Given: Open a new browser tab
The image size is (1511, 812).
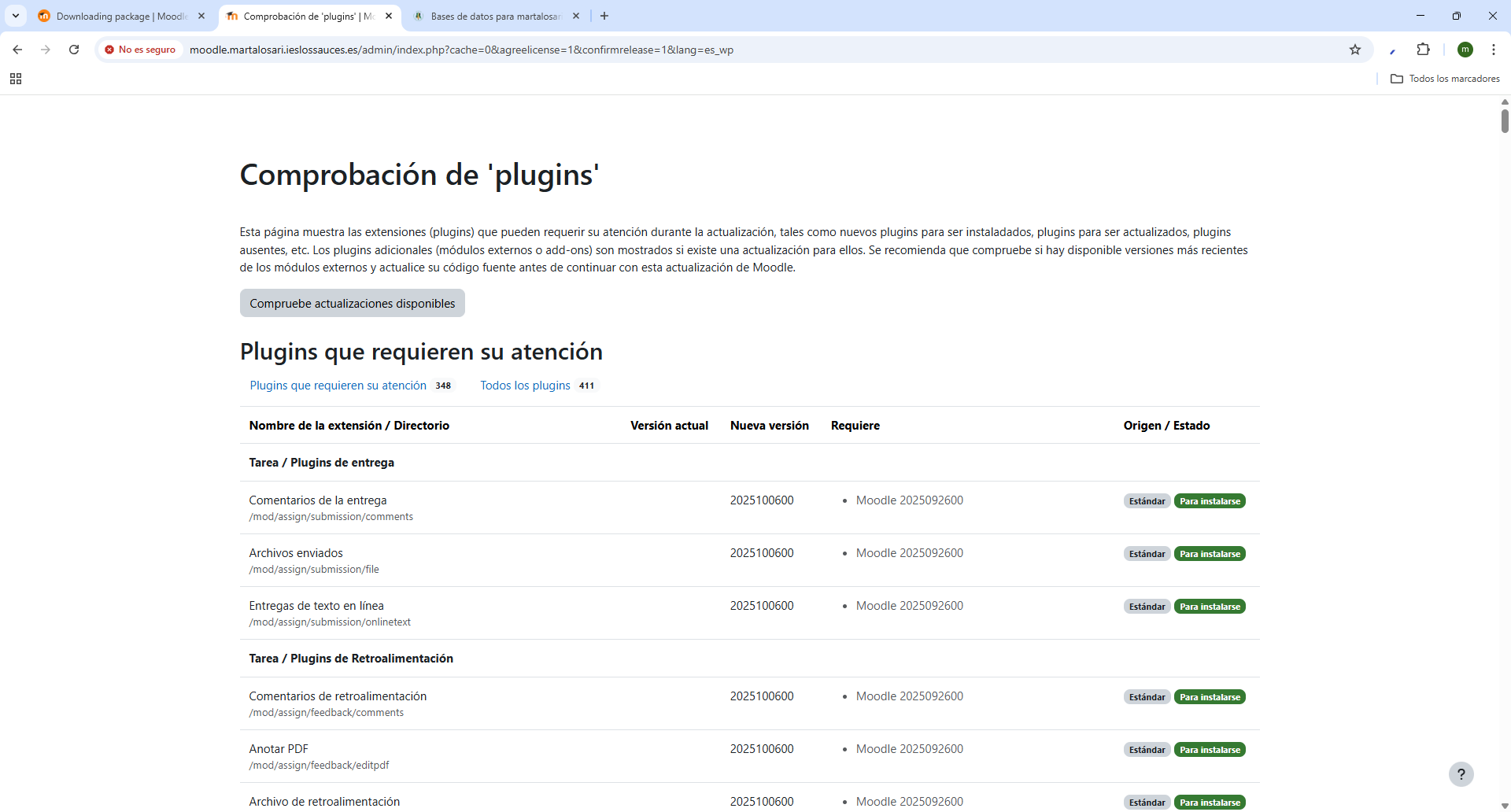Looking at the screenshot, I should coord(604,16).
